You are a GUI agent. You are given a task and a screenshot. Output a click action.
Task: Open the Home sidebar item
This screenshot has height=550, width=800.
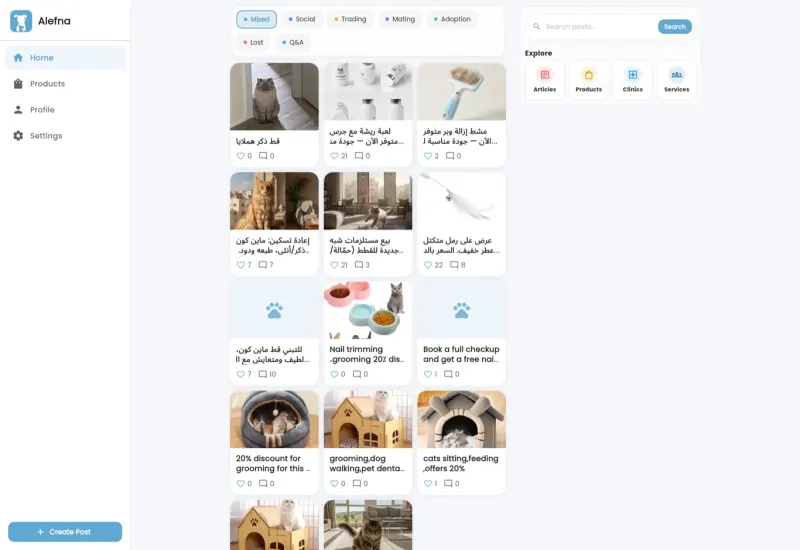coord(65,58)
